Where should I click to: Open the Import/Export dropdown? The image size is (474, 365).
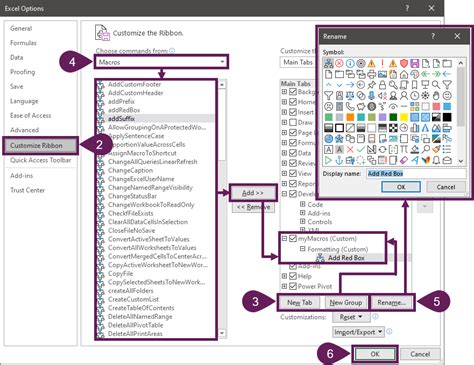[358, 332]
